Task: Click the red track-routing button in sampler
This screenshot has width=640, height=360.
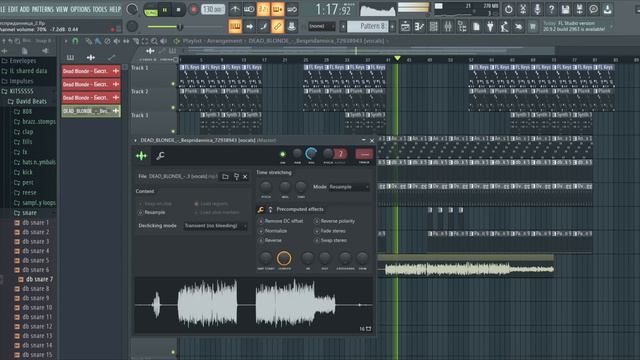Action: point(364,154)
